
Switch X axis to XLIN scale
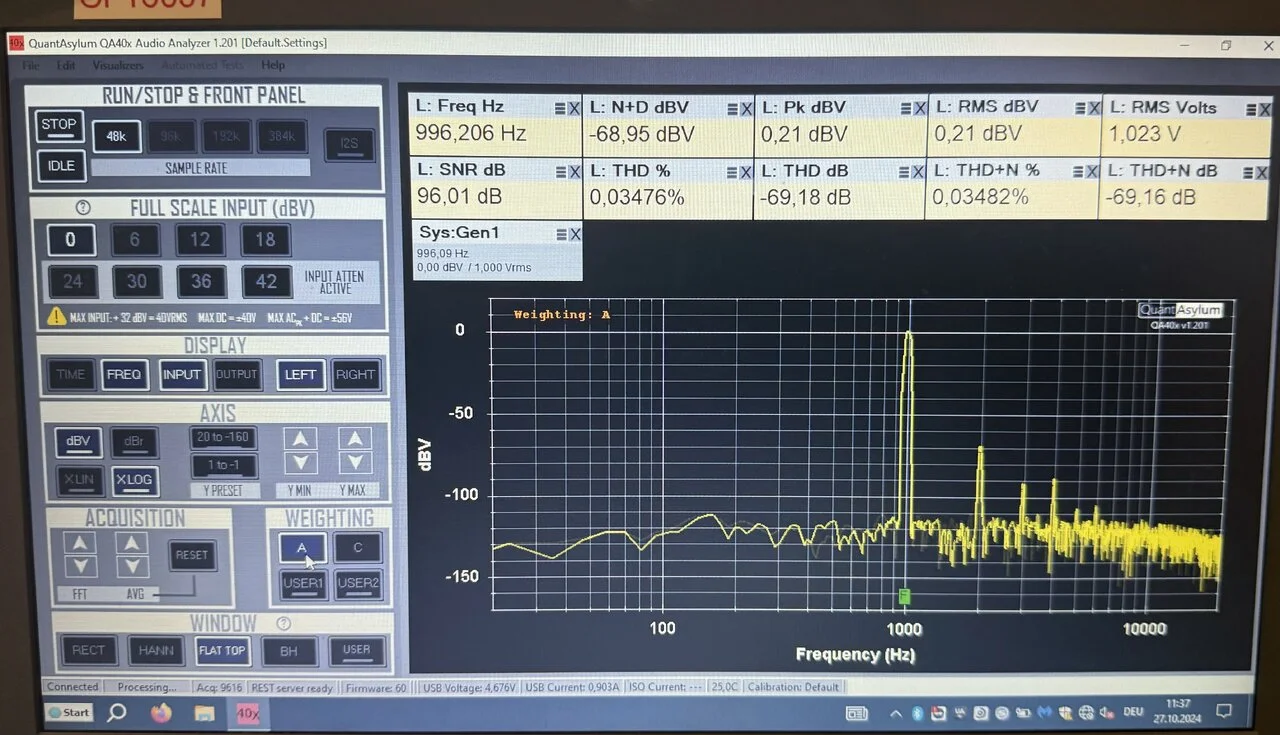coord(78,480)
